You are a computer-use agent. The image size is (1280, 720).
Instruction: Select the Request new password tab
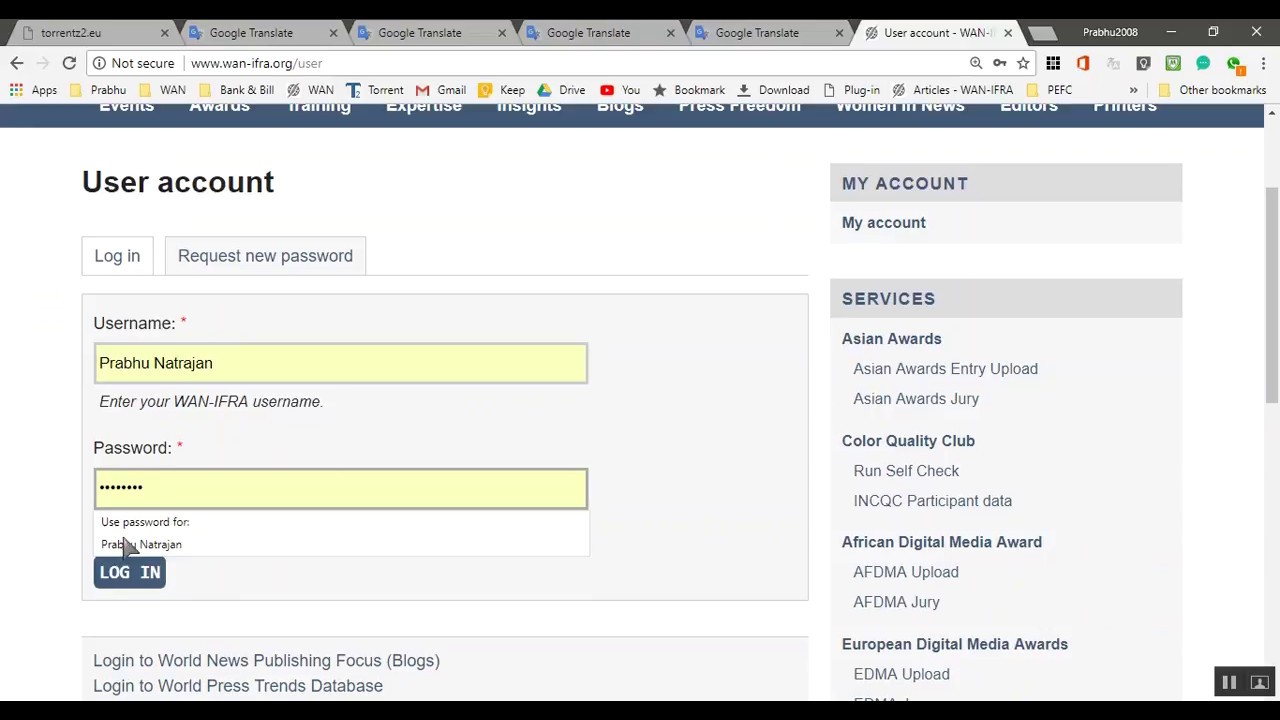[265, 256]
